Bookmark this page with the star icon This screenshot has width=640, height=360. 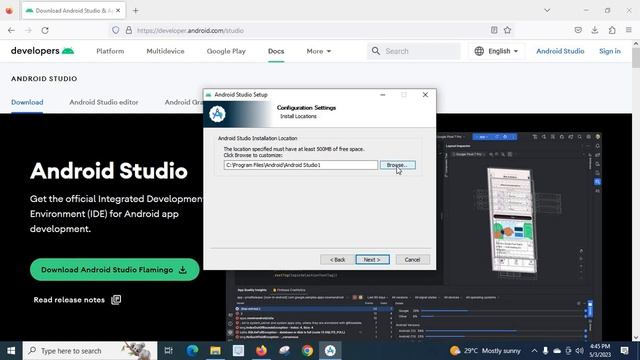(507, 30)
